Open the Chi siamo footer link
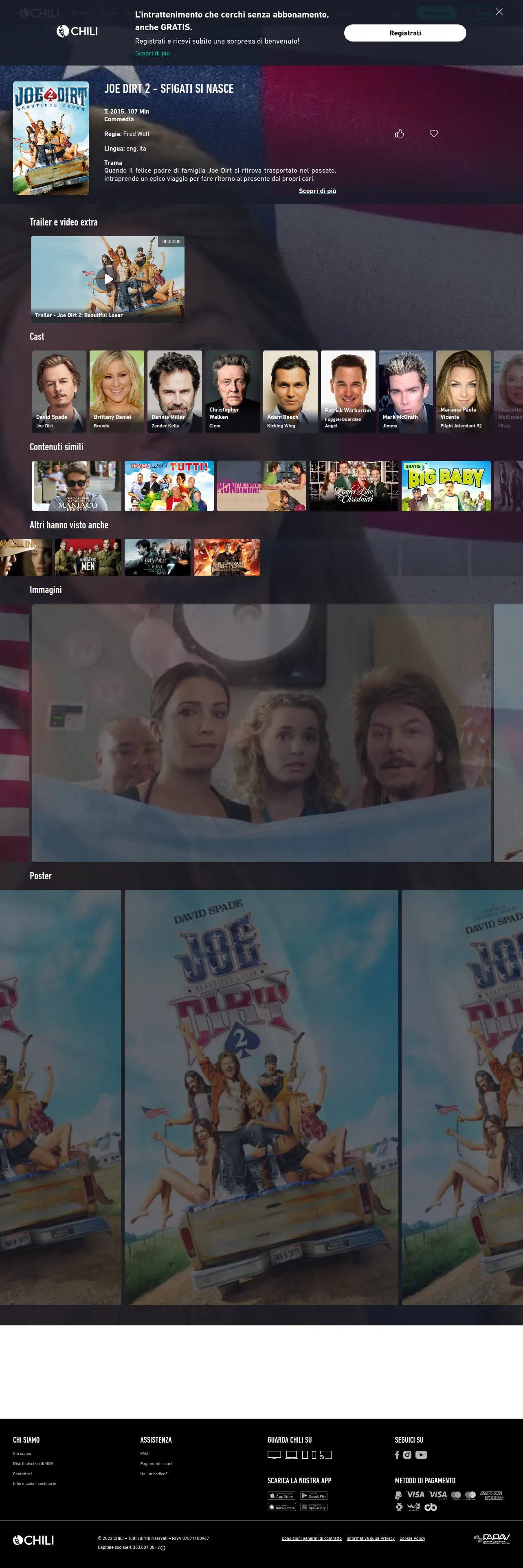The width and height of the screenshot is (523, 1568). (22, 1454)
